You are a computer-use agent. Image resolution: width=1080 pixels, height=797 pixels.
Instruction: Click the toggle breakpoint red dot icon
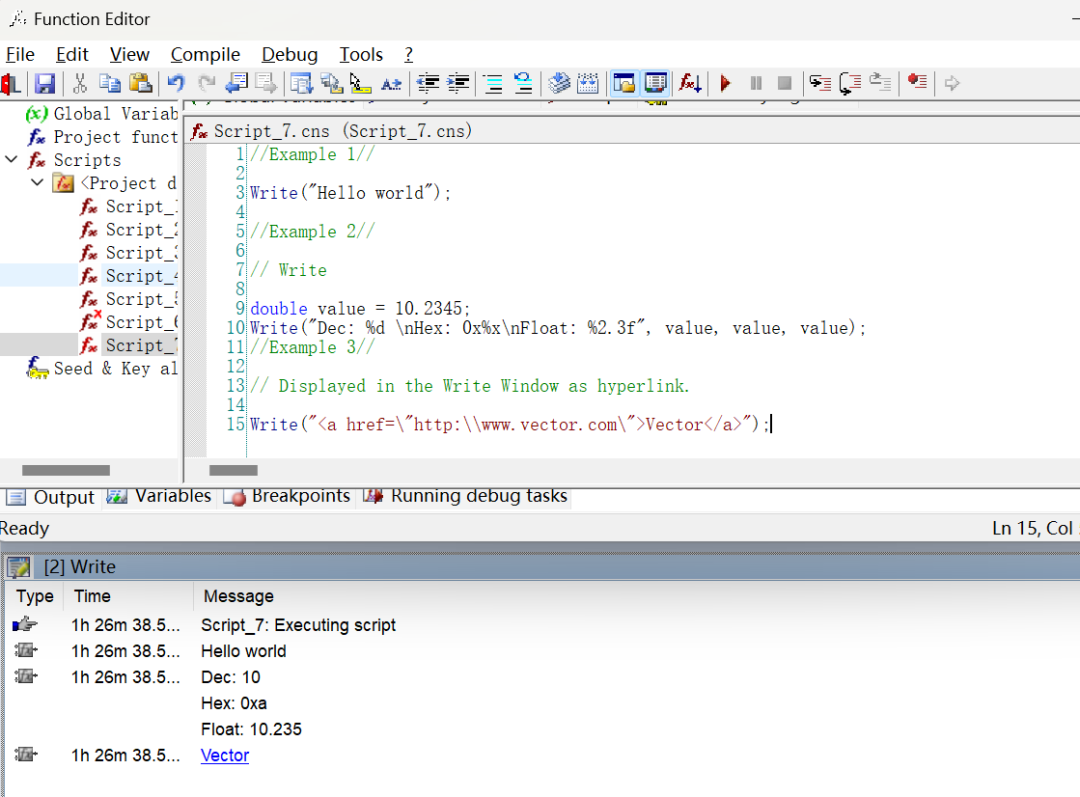tap(917, 84)
